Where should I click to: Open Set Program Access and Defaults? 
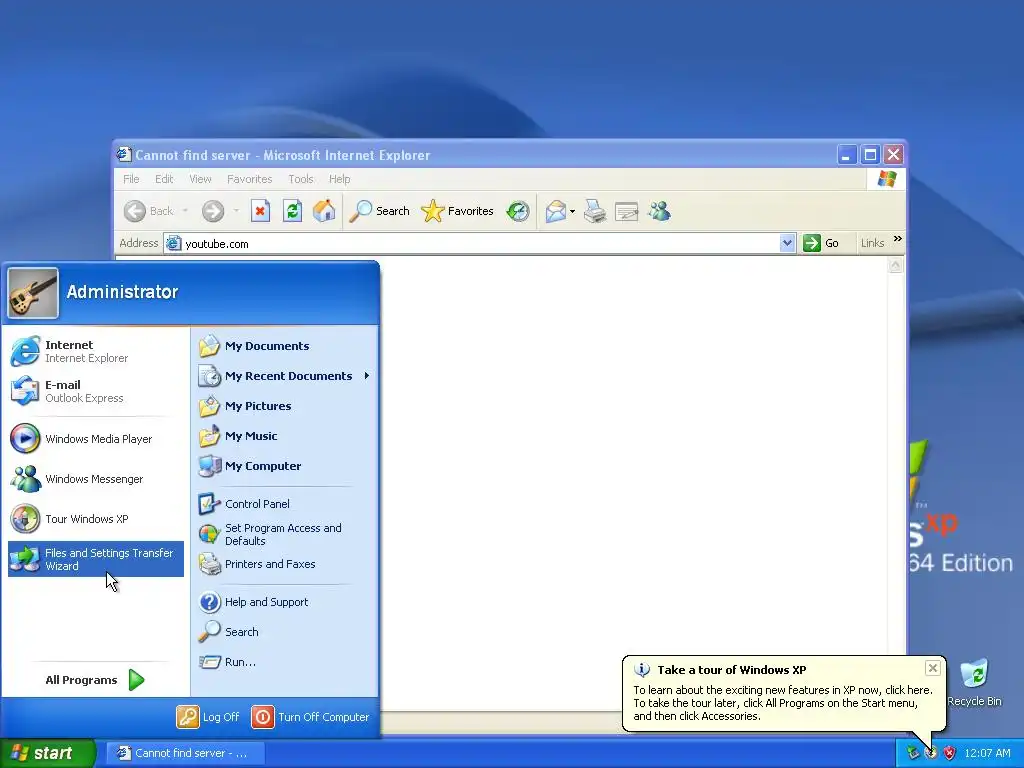[285, 534]
